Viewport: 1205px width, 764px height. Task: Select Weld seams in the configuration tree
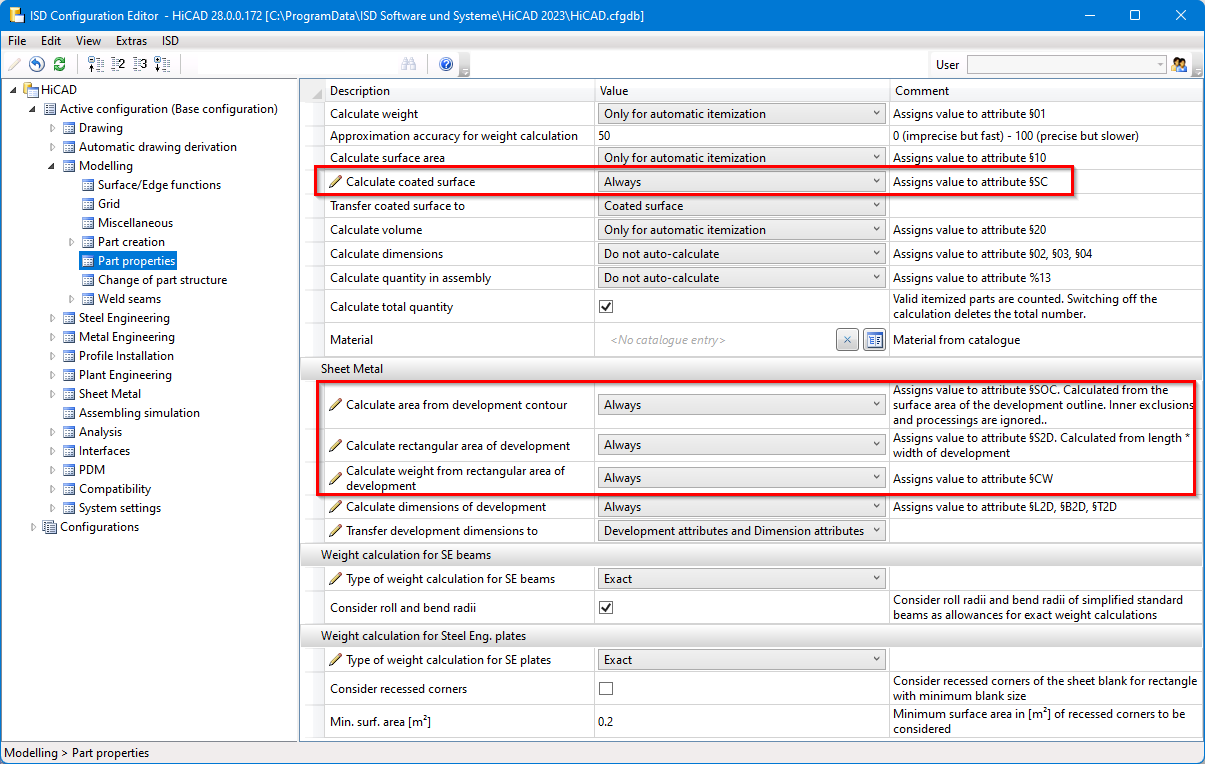(x=129, y=299)
